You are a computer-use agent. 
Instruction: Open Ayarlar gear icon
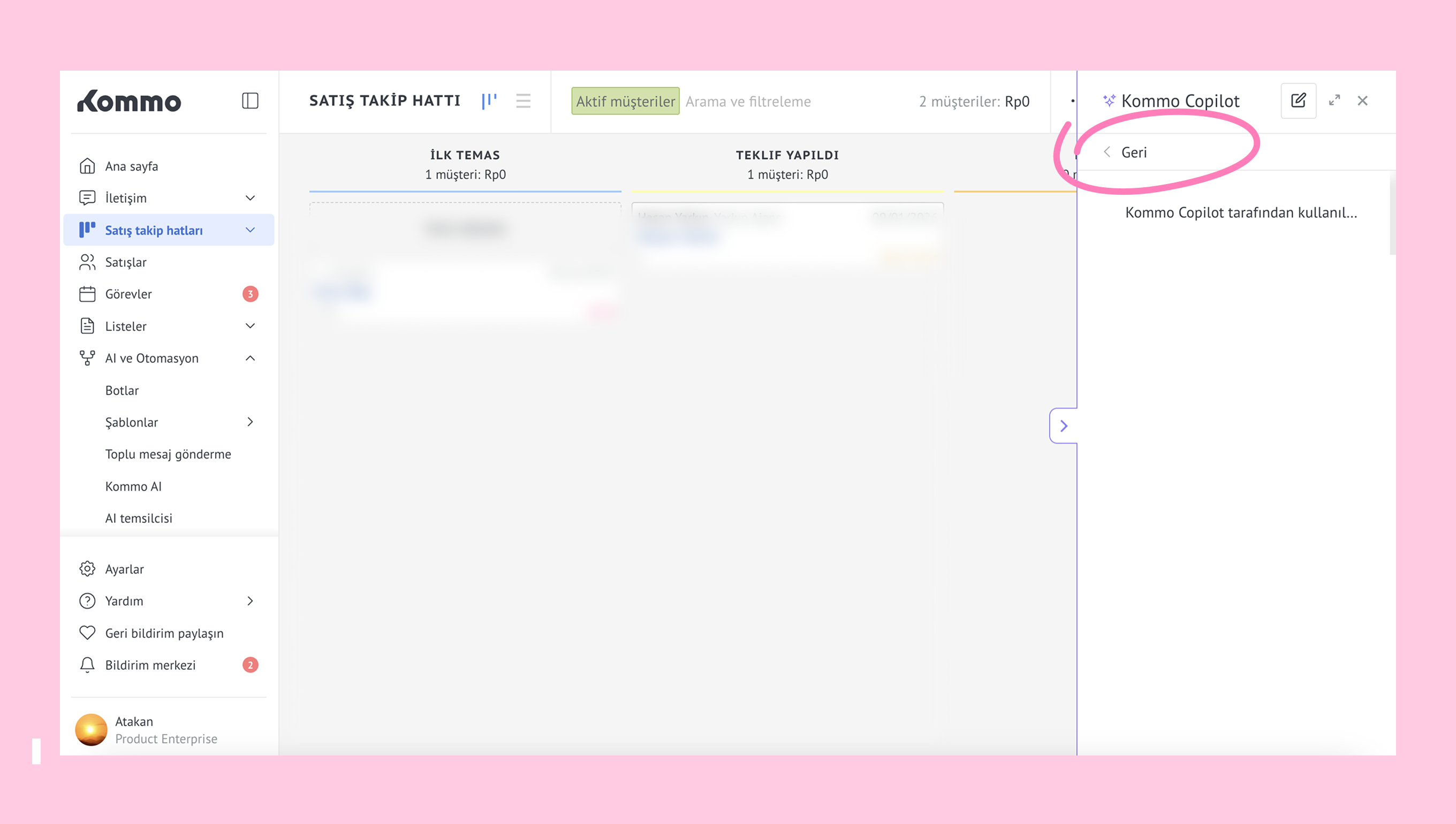(87, 569)
